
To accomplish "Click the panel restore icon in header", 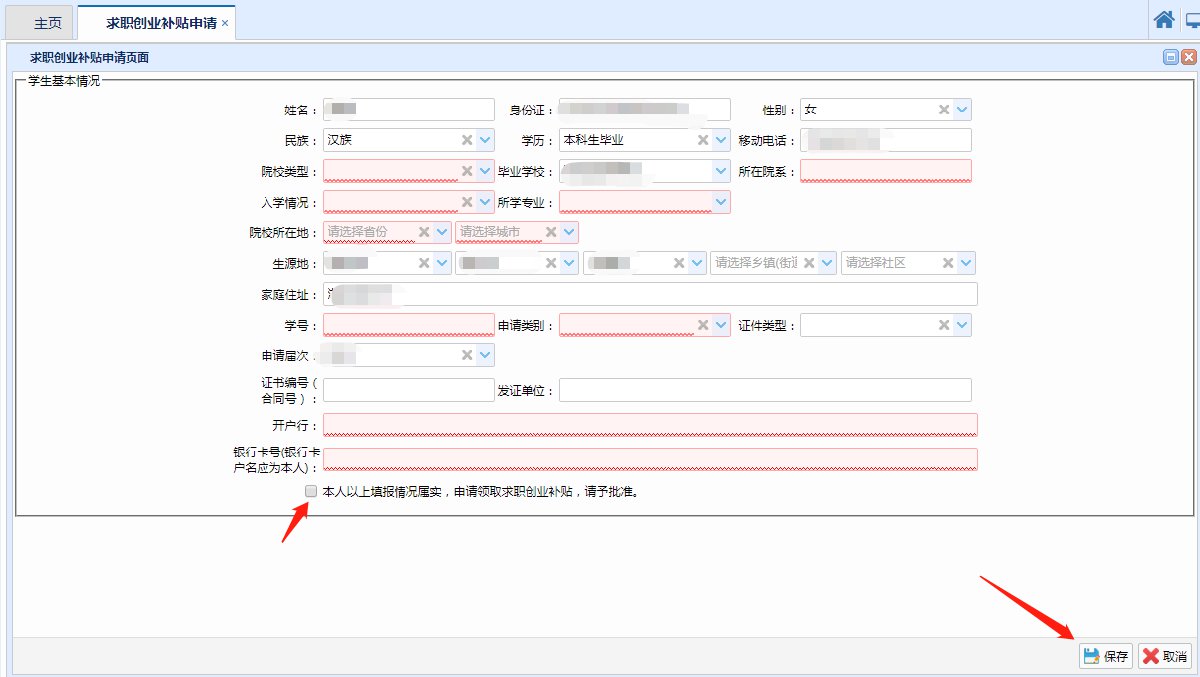I will coord(1170,58).
